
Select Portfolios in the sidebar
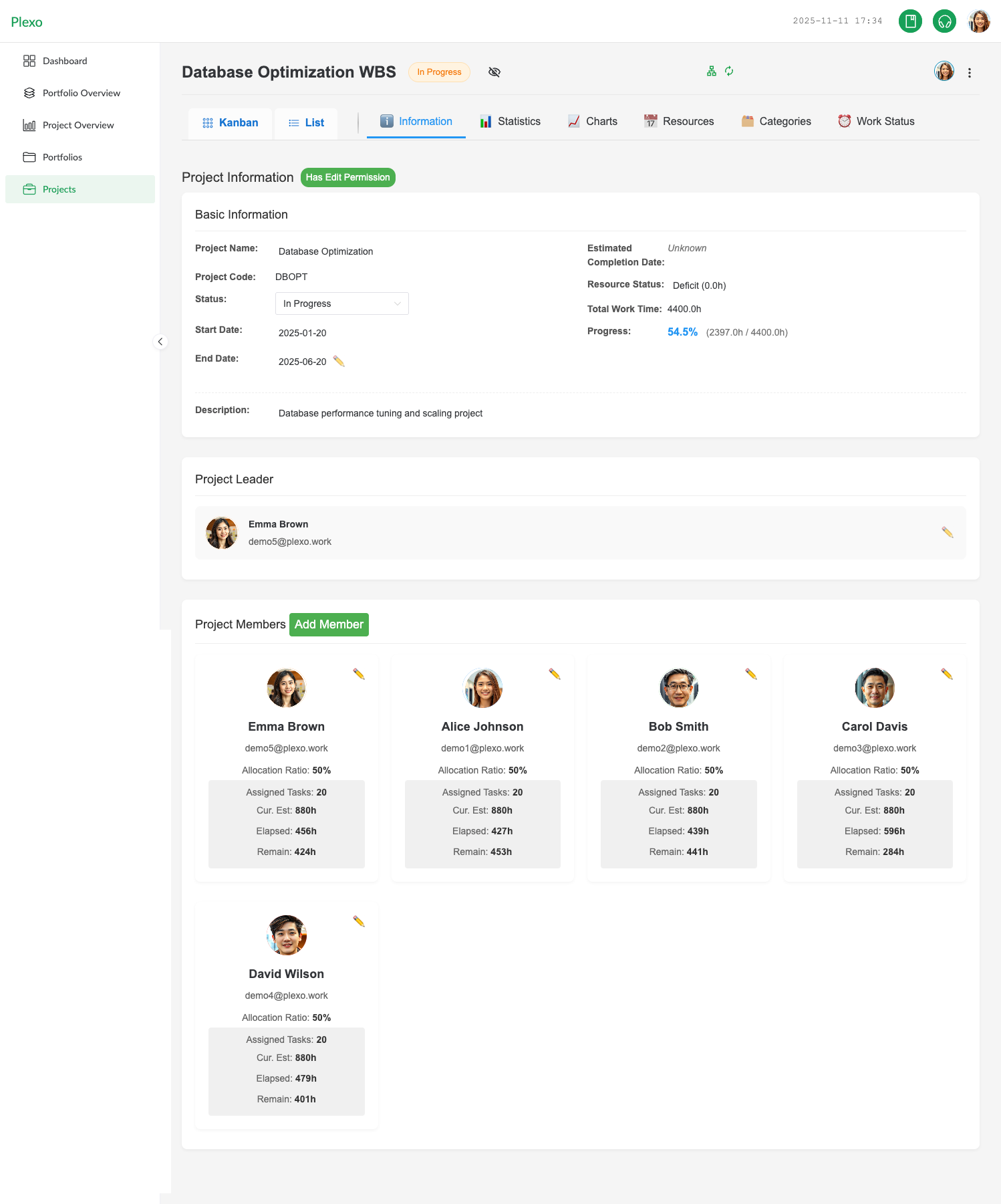tap(80, 157)
